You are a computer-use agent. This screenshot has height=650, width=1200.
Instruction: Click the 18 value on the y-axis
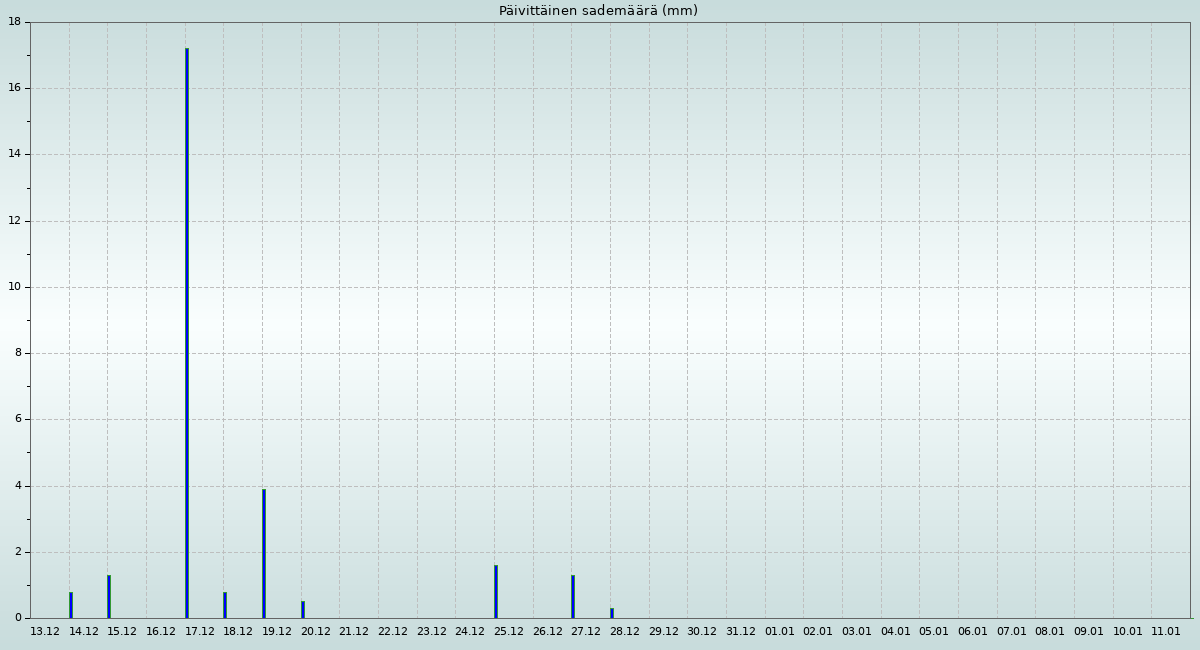tap(15, 22)
